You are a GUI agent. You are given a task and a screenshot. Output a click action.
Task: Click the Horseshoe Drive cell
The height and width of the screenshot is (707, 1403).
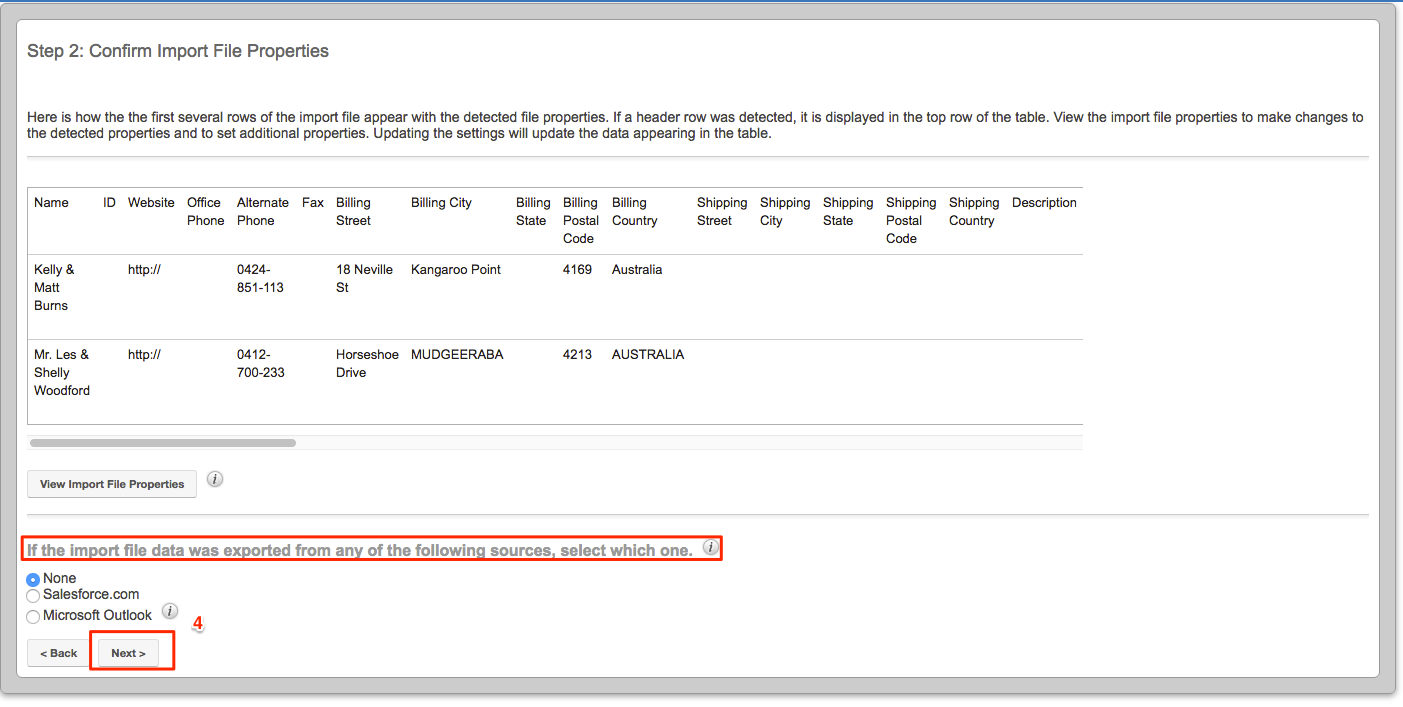pyautogui.click(x=367, y=363)
